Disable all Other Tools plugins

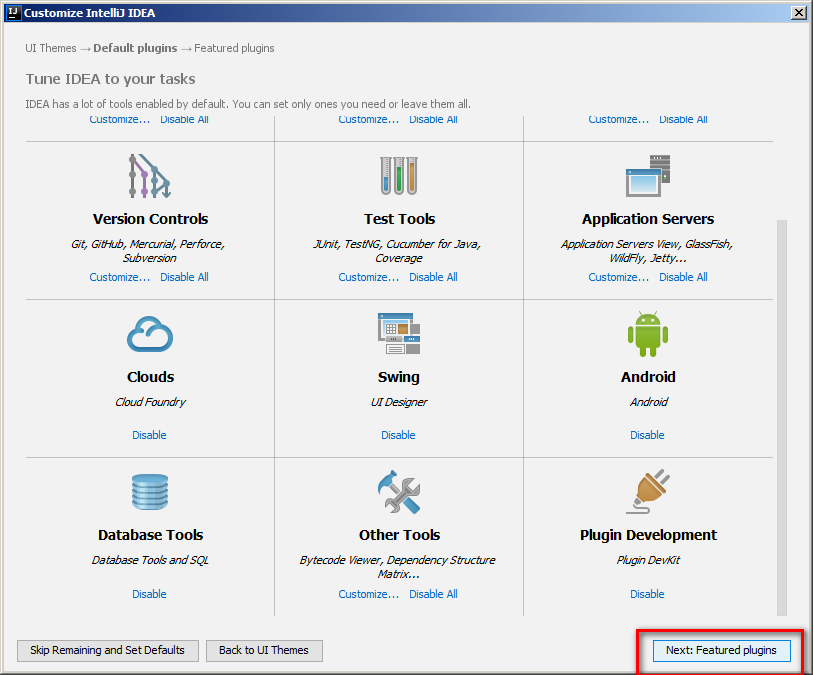[433, 594]
